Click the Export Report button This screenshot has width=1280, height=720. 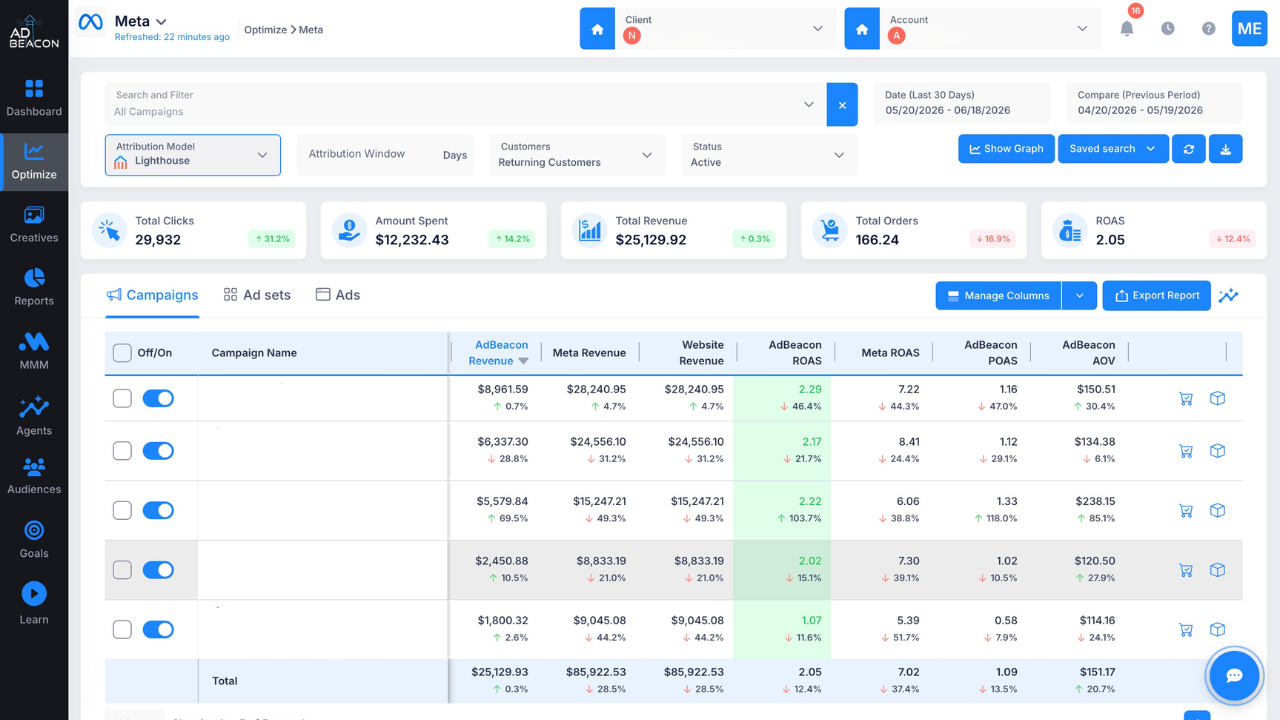click(1157, 295)
